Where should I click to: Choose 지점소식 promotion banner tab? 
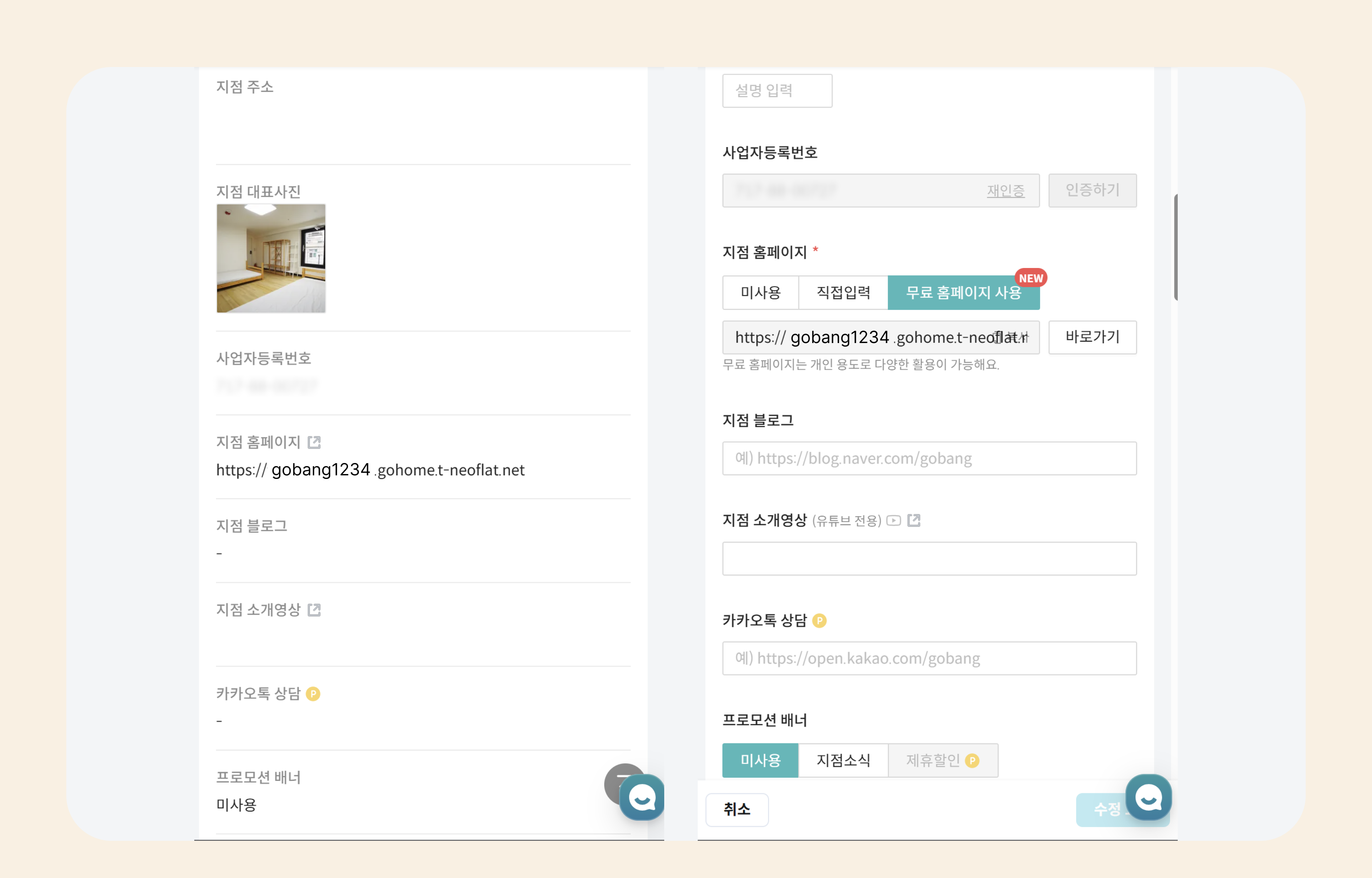(843, 760)
